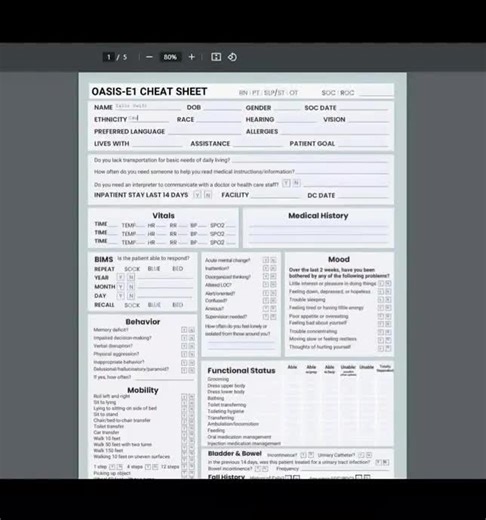Click the SOC DATE blank field

pos(363,107)
